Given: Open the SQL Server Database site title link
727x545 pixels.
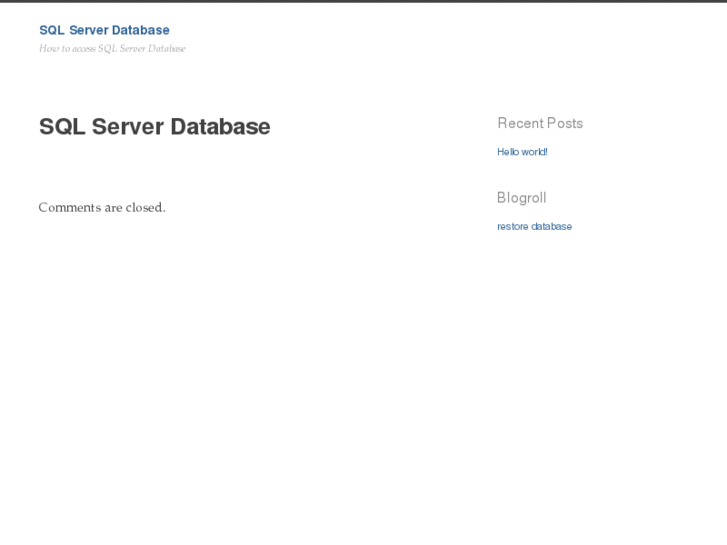Looking at the screenshot, I should tap(104, 30).
